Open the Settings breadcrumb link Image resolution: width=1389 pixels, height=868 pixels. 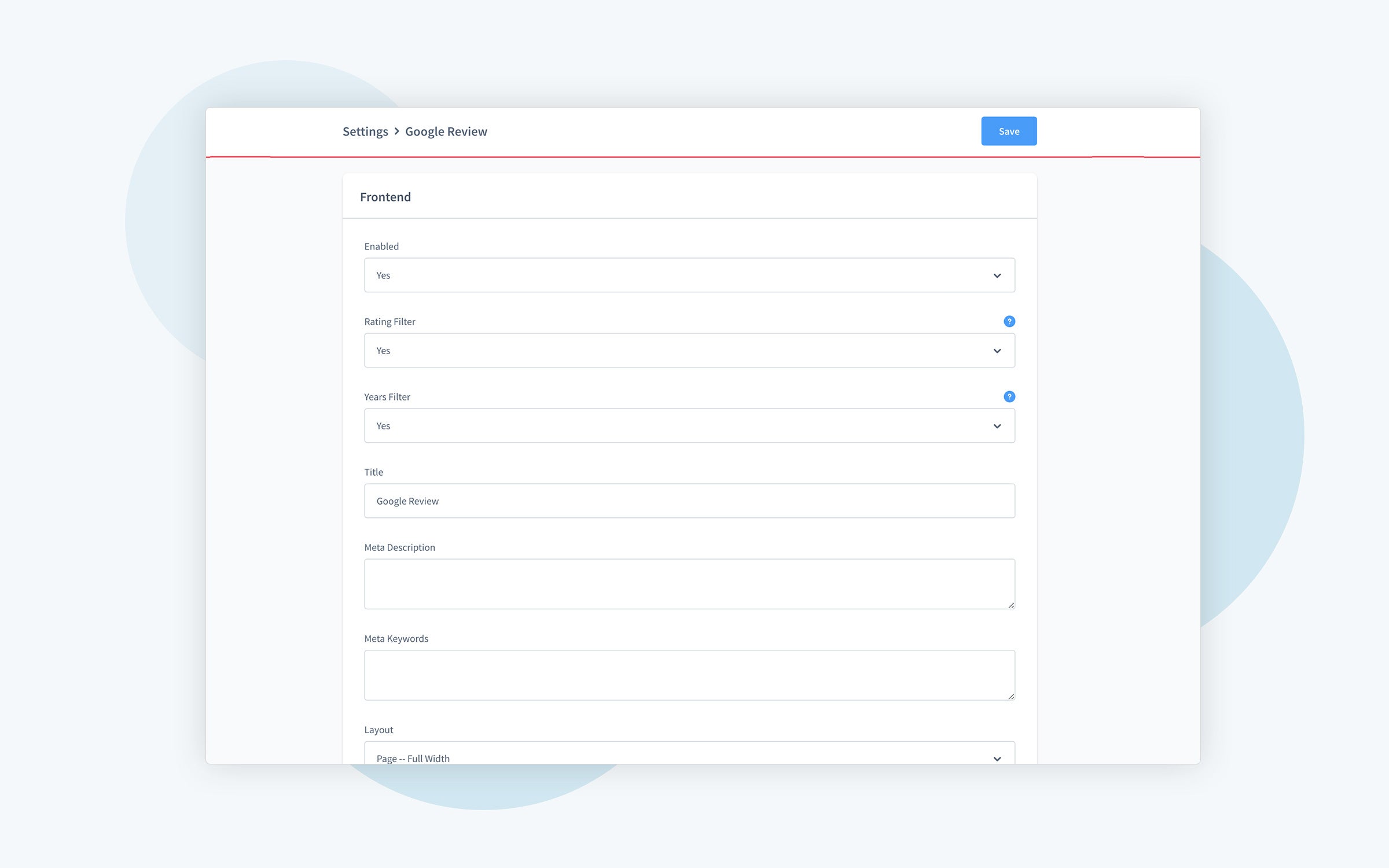pos(365,132)
